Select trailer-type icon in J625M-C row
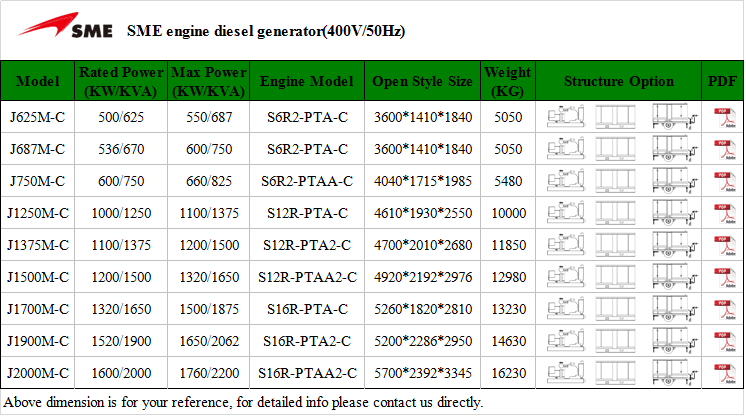 click(675, 117)
